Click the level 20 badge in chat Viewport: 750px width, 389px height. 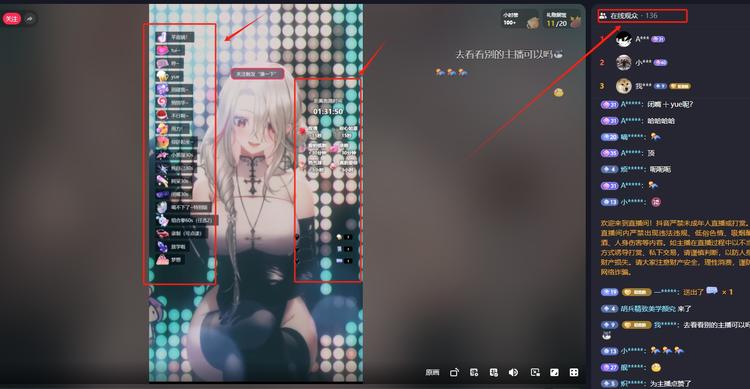pos(609,137)
